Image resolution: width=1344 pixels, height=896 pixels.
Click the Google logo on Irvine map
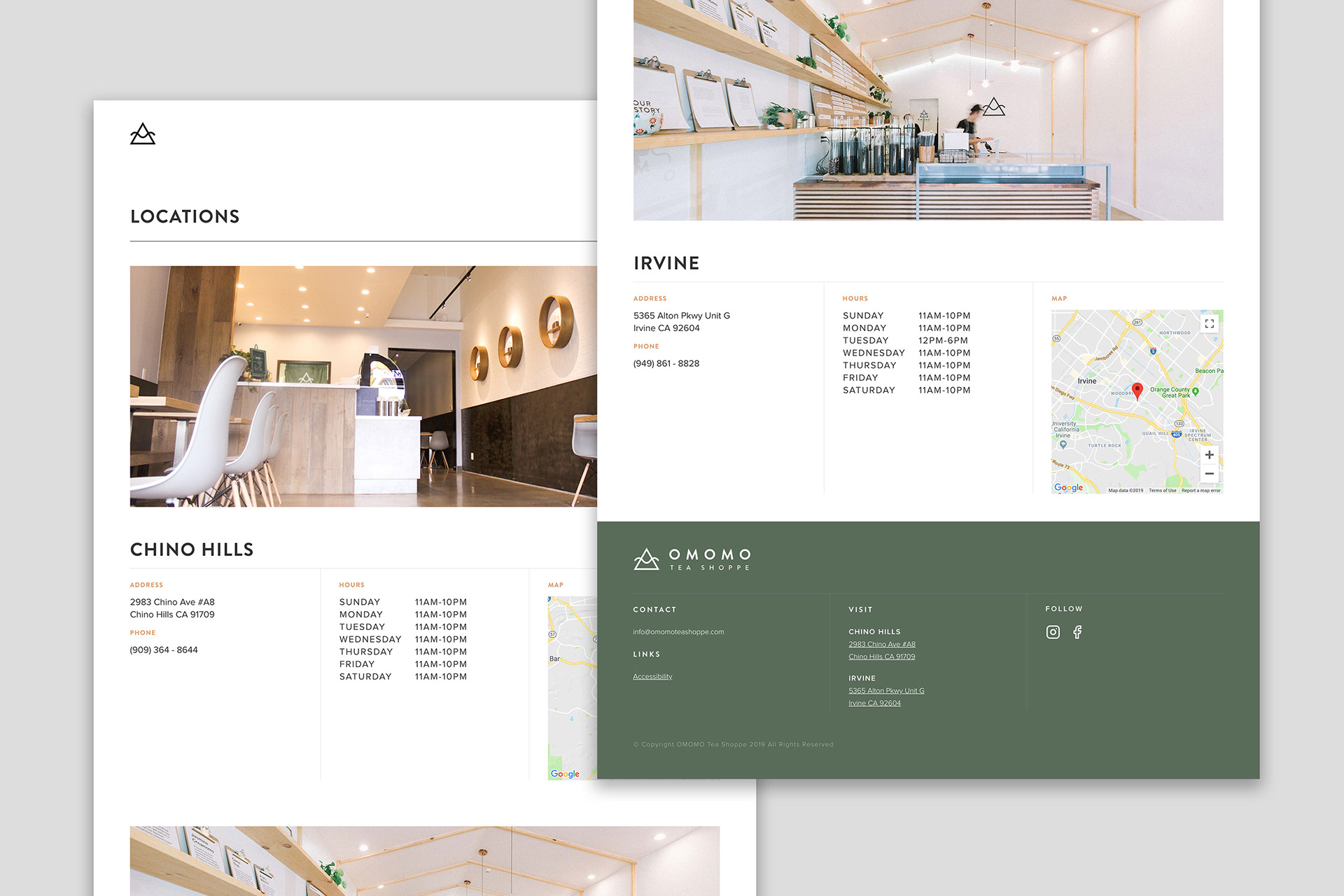coord(1068,488)
